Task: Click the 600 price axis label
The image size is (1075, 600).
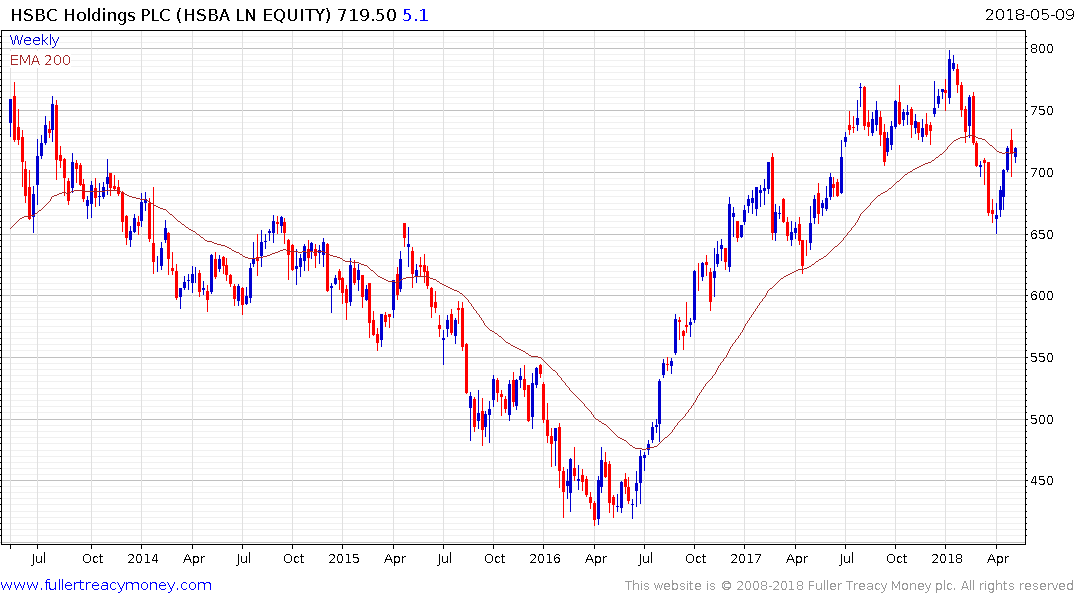Action: [1041, 296]
